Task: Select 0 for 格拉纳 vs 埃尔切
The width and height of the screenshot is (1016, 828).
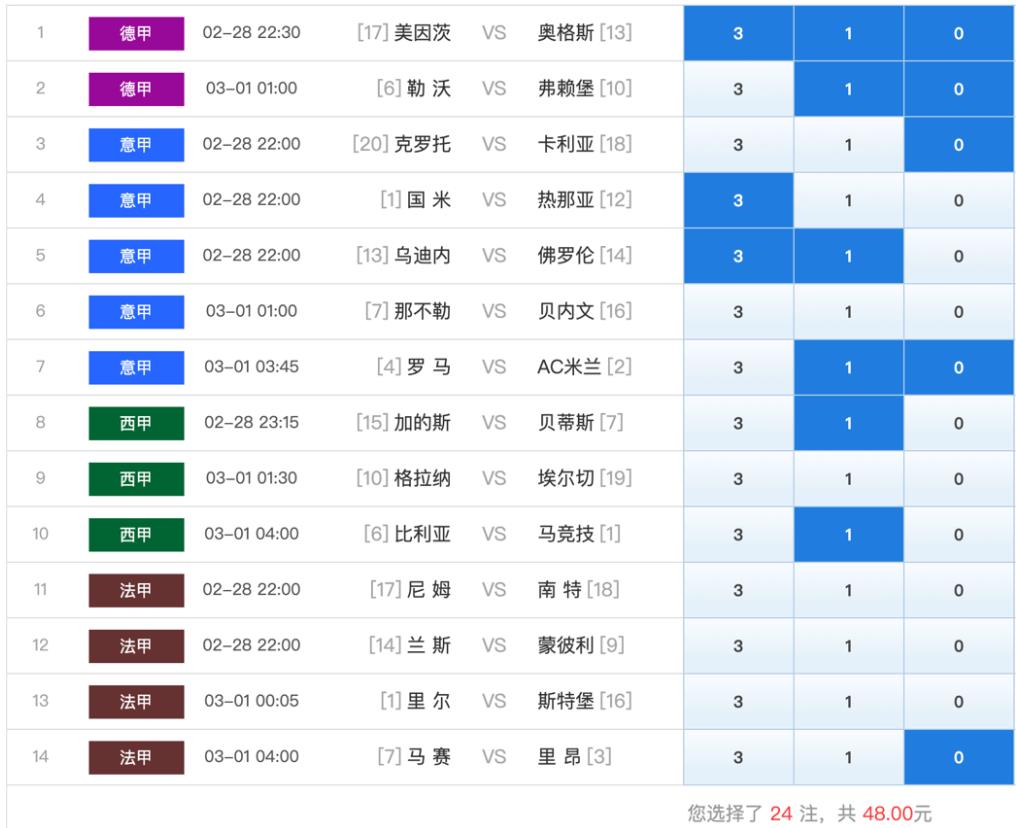Action: 958,479
